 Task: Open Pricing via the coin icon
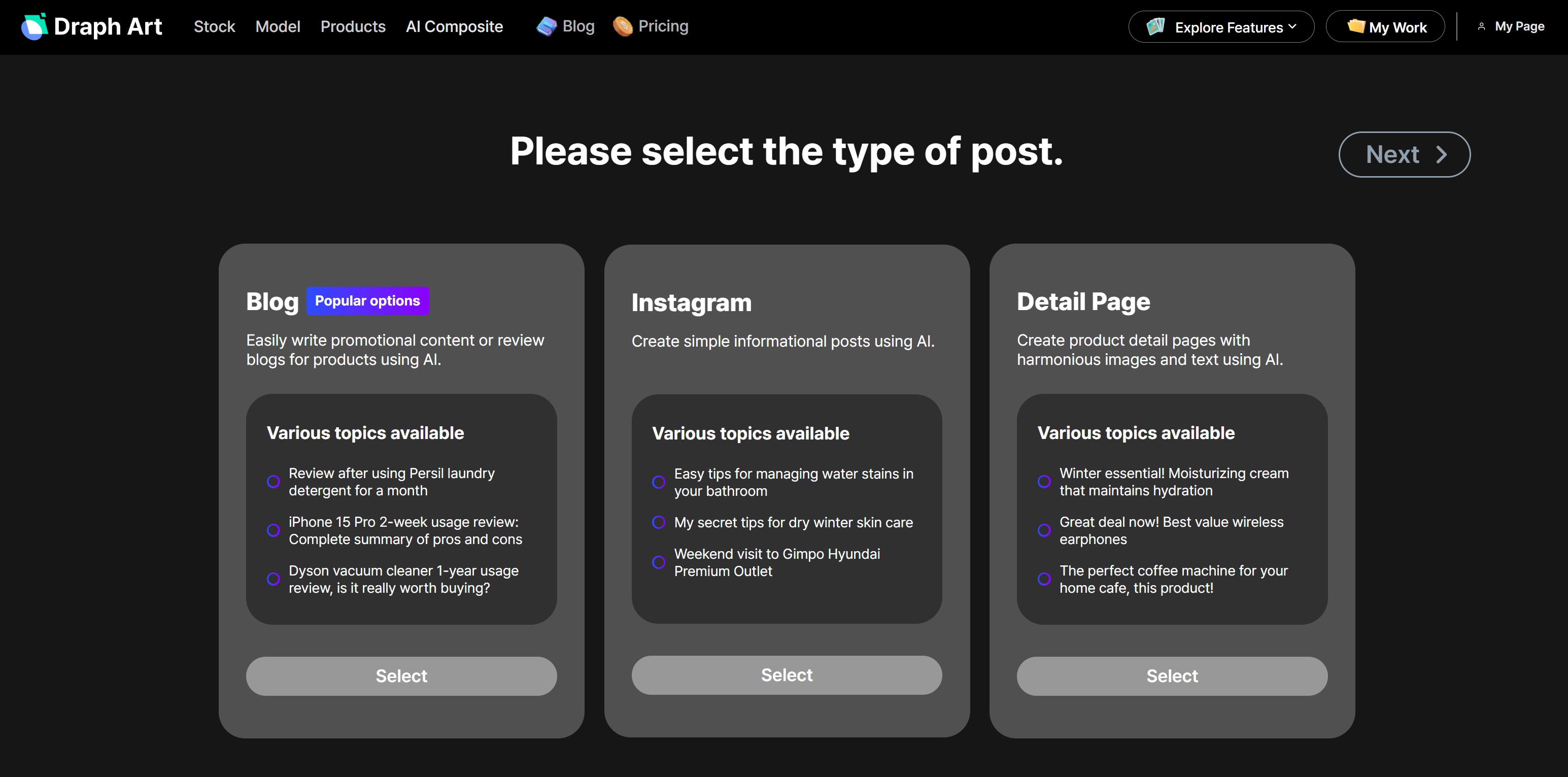point(622,25)
